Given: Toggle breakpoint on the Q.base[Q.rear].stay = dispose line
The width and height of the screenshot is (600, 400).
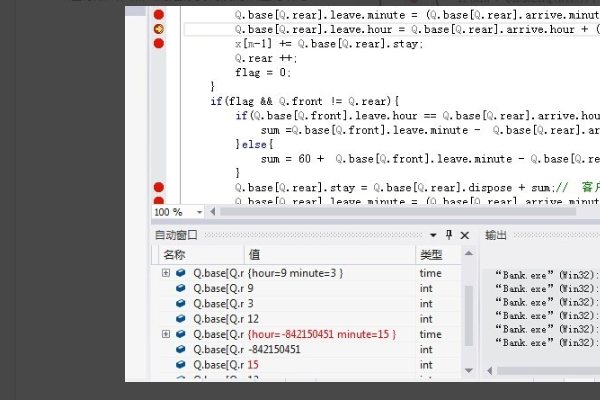Looking at the screenshot, I should tap(158, 187).
